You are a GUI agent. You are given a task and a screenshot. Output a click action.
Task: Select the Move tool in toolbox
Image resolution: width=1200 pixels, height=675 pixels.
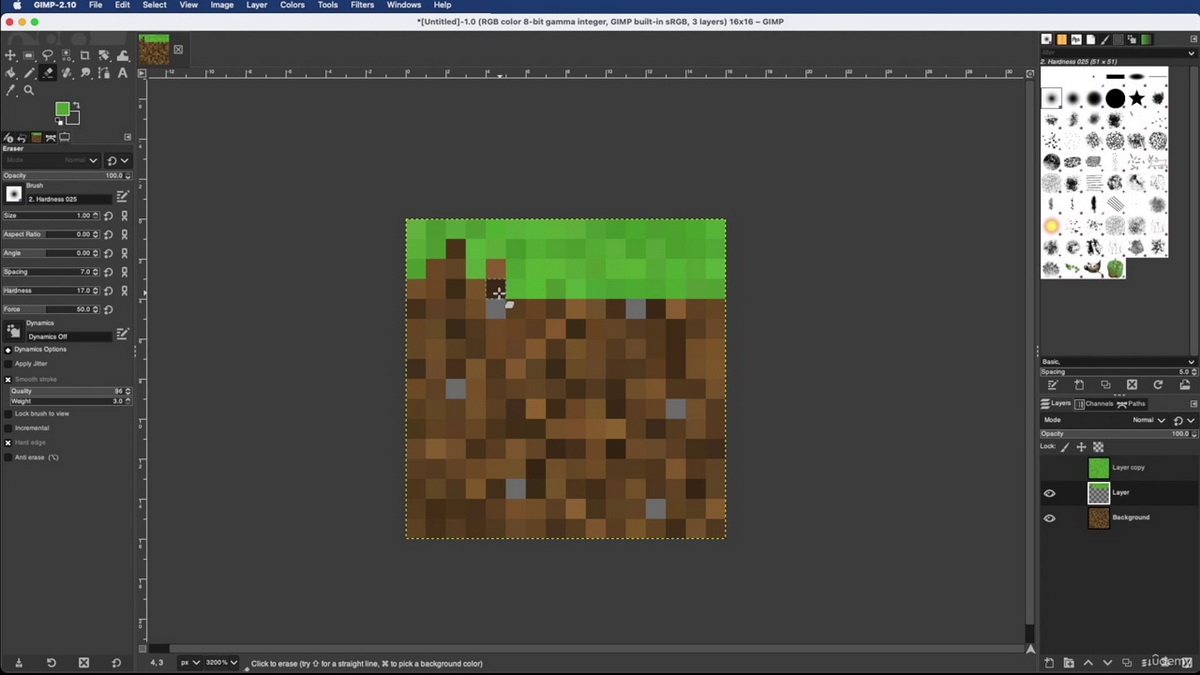pyautogui.click(x=10, y=55)
